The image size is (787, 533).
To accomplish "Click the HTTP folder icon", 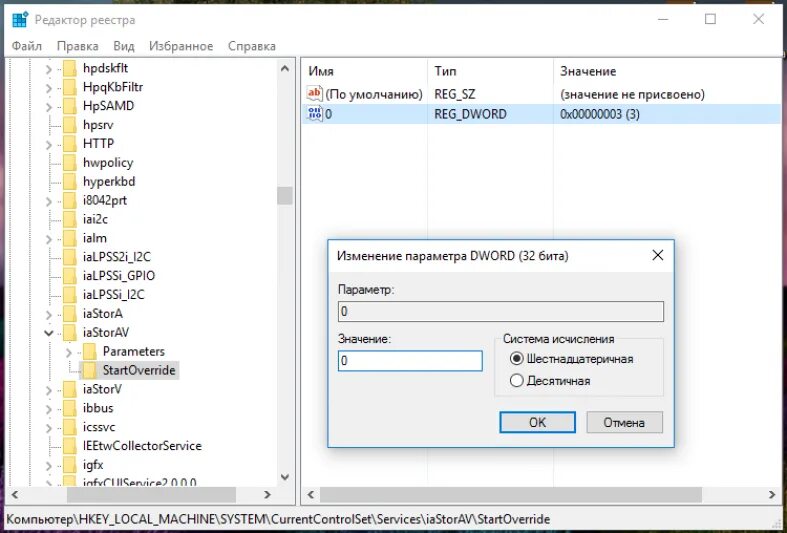I will point(70,144).
